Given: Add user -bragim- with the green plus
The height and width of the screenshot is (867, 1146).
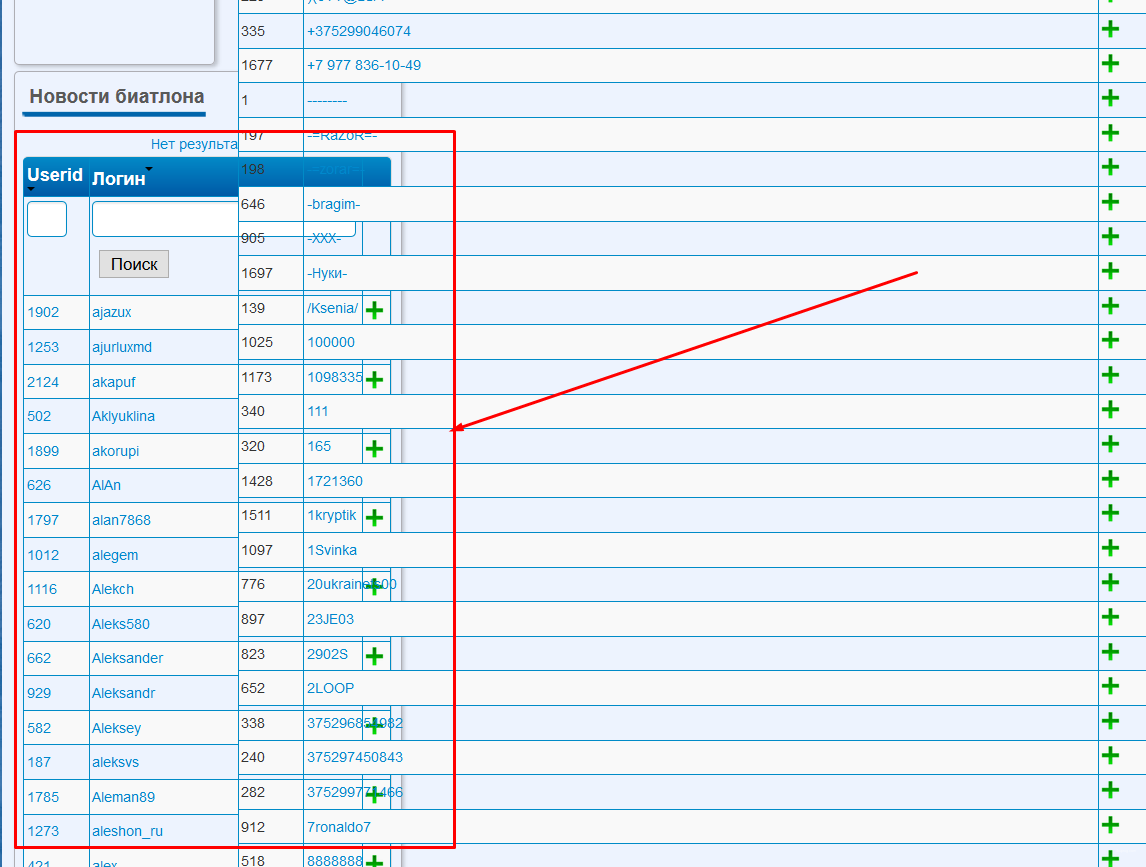Looking at the screenshot, I should (1109, 202).
